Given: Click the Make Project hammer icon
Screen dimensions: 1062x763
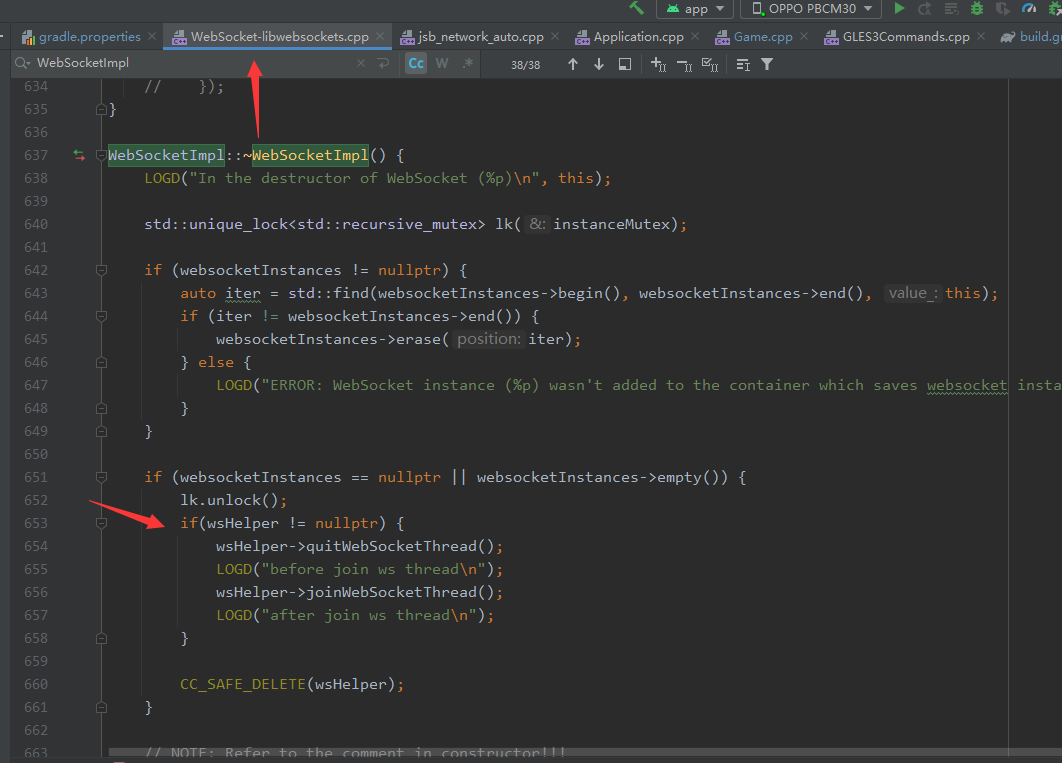Looking at the screenshot, I should click(x=636, y=8).
